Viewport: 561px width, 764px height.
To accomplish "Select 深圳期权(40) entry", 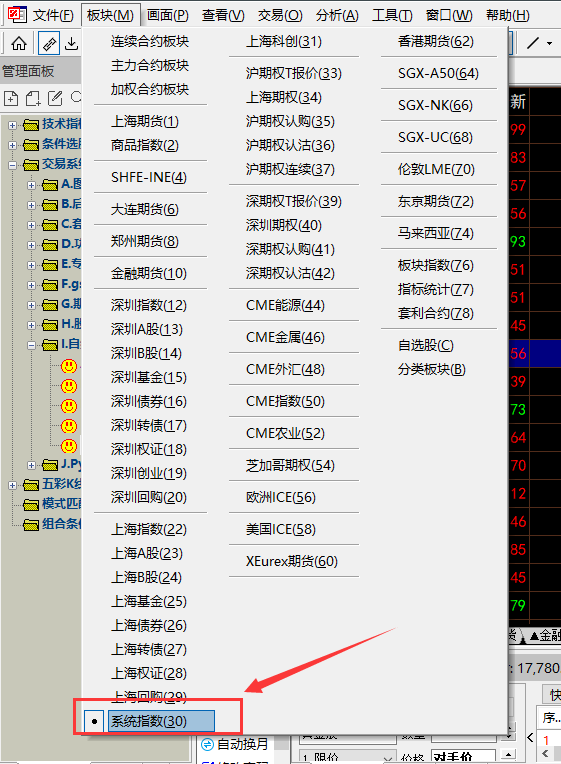I will (284, 225).
